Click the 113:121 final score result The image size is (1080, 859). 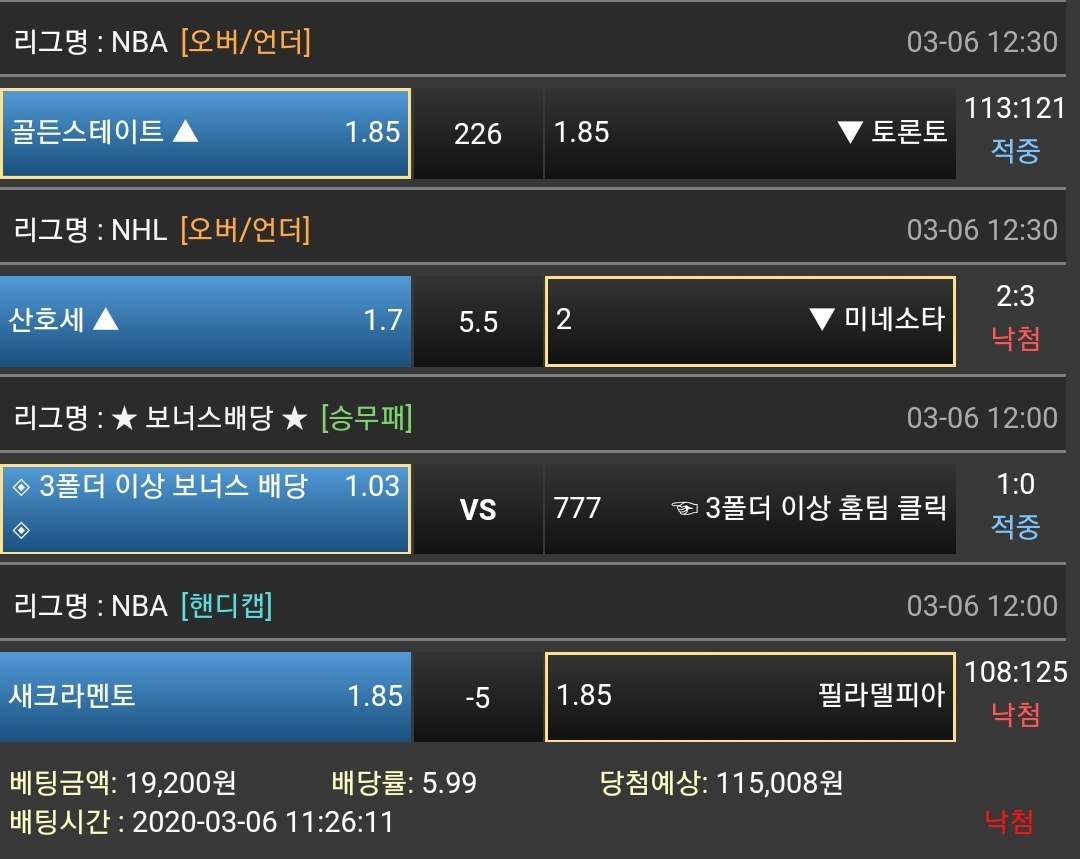1015,109
